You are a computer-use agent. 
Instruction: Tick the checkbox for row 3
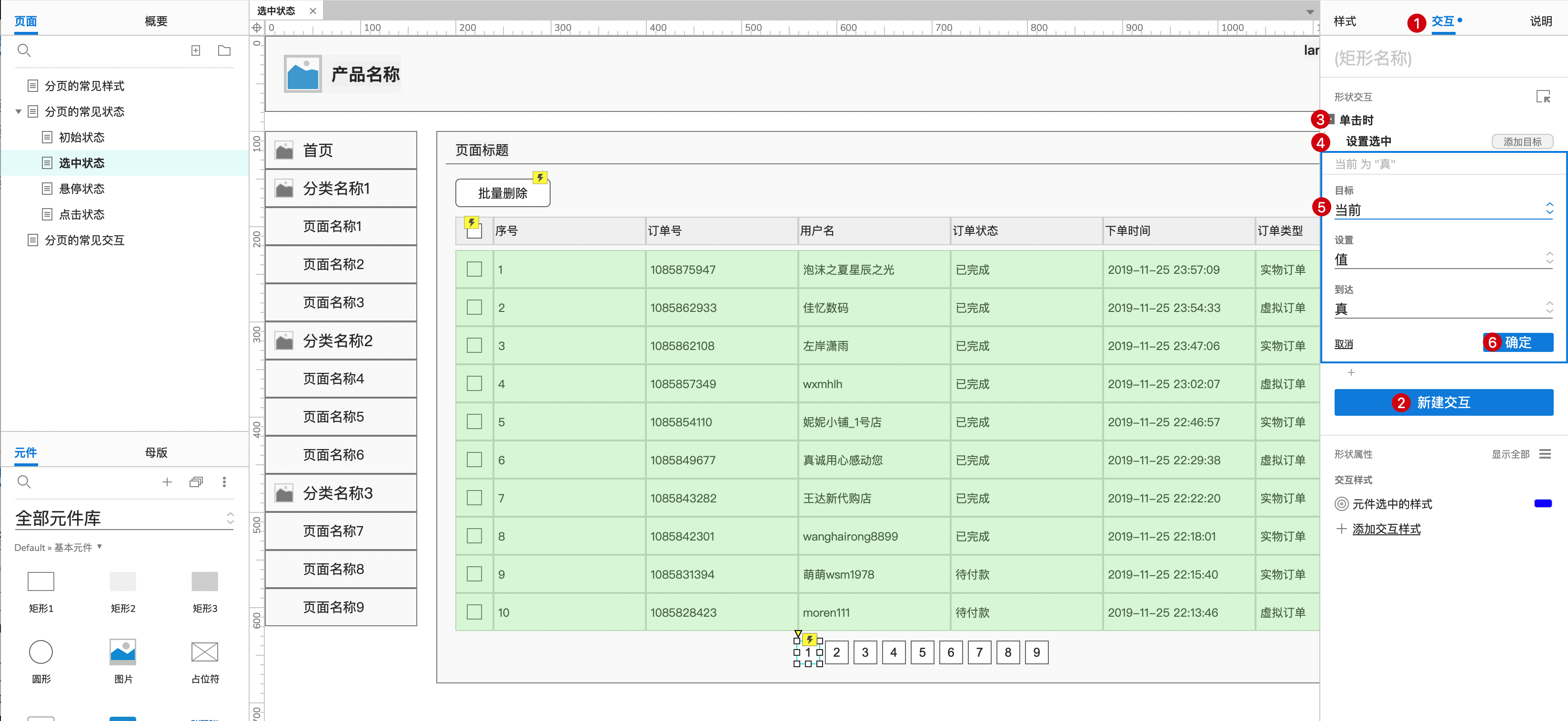click(474, 346)
